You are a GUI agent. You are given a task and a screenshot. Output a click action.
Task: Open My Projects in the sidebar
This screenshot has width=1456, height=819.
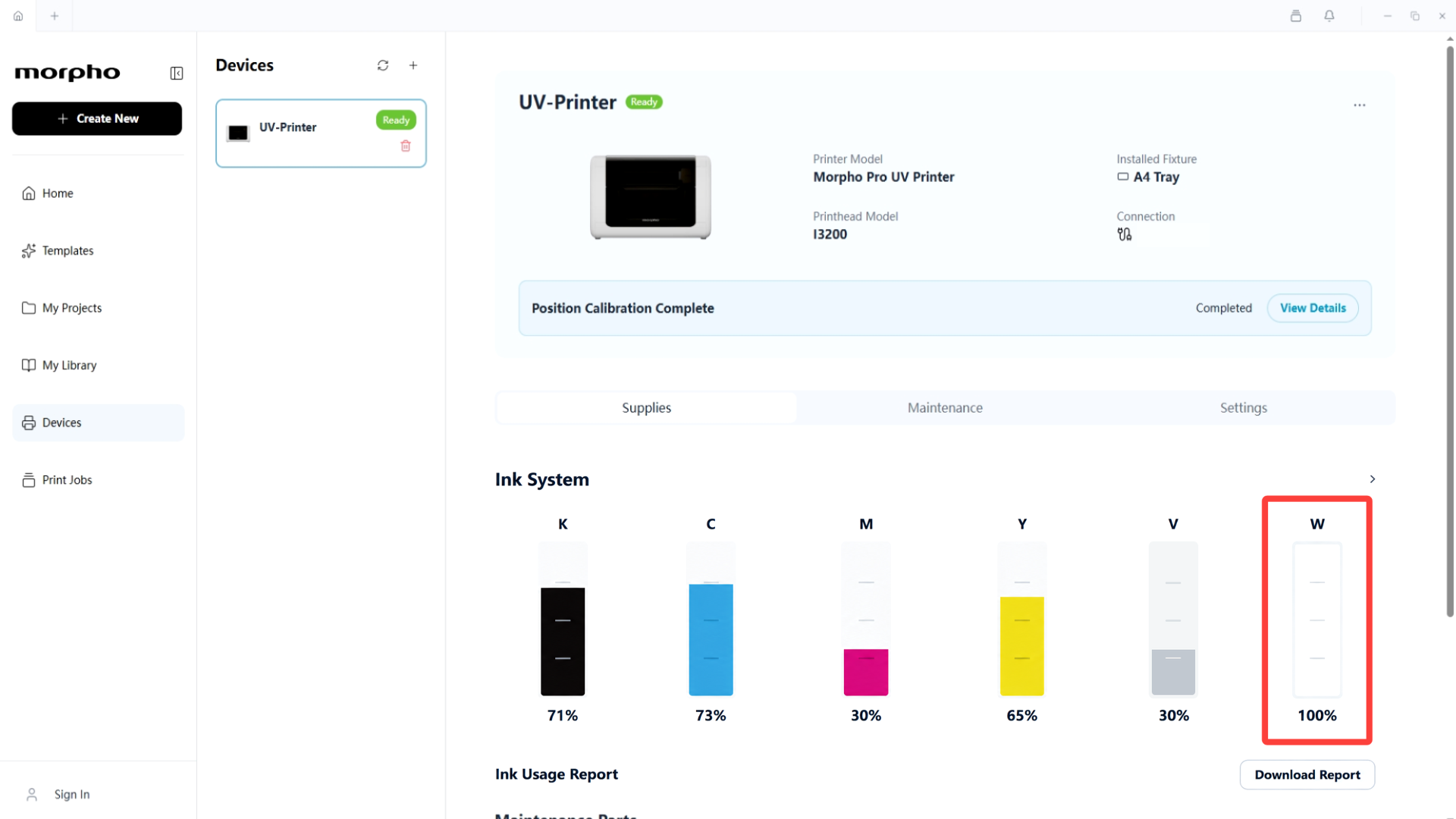[98, 308]
